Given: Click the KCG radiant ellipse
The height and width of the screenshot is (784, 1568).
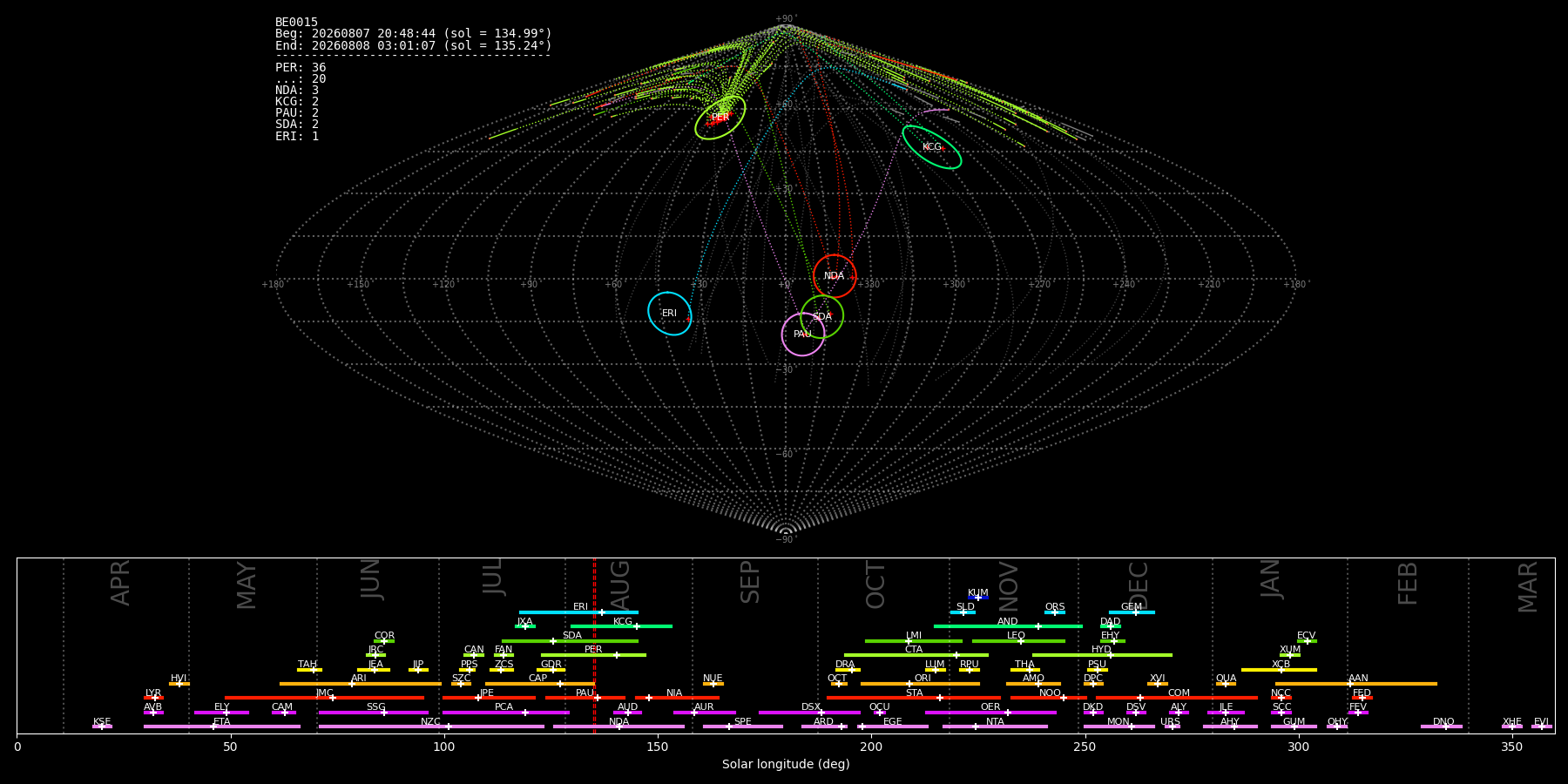Looking at the screenshot, I should 932,147.
